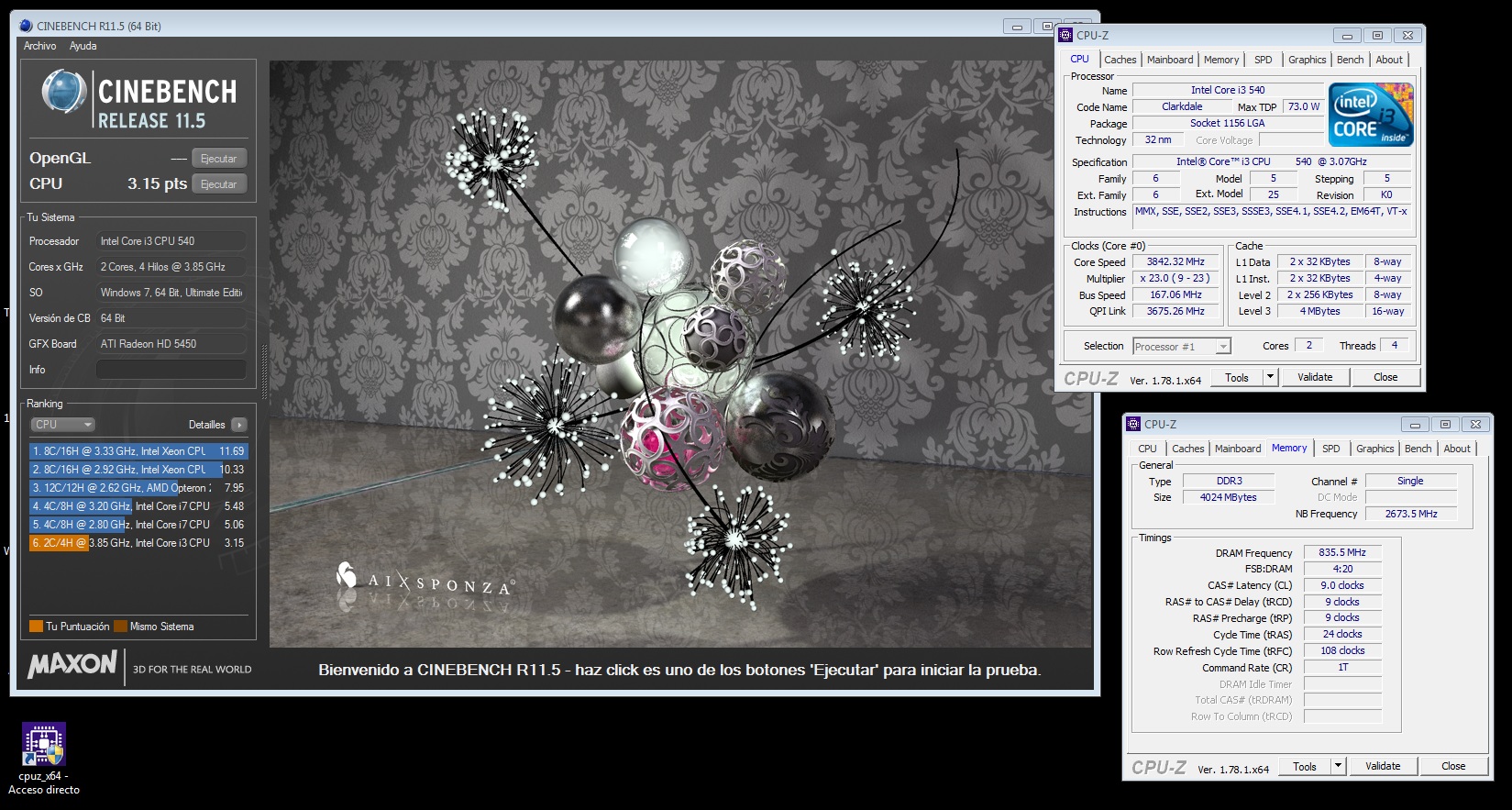Screen dimensions: 1512x810
Task: Minimize the top CPU-Z window
Action: pyautogui.click(x=1346, y=36)
